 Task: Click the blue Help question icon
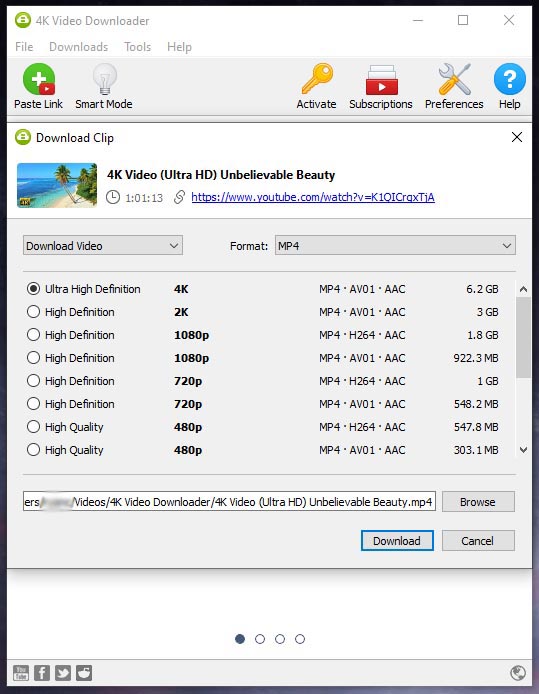point(510,79)
